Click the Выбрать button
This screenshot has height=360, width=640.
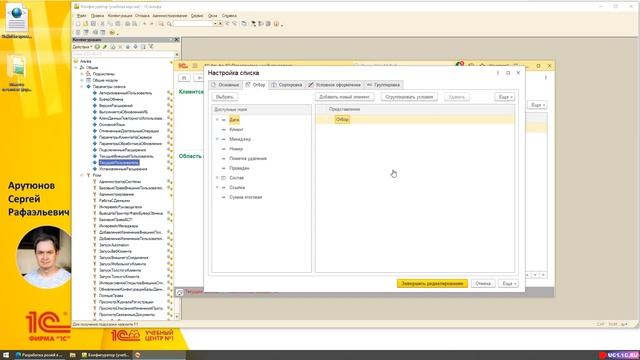(224, 97)
